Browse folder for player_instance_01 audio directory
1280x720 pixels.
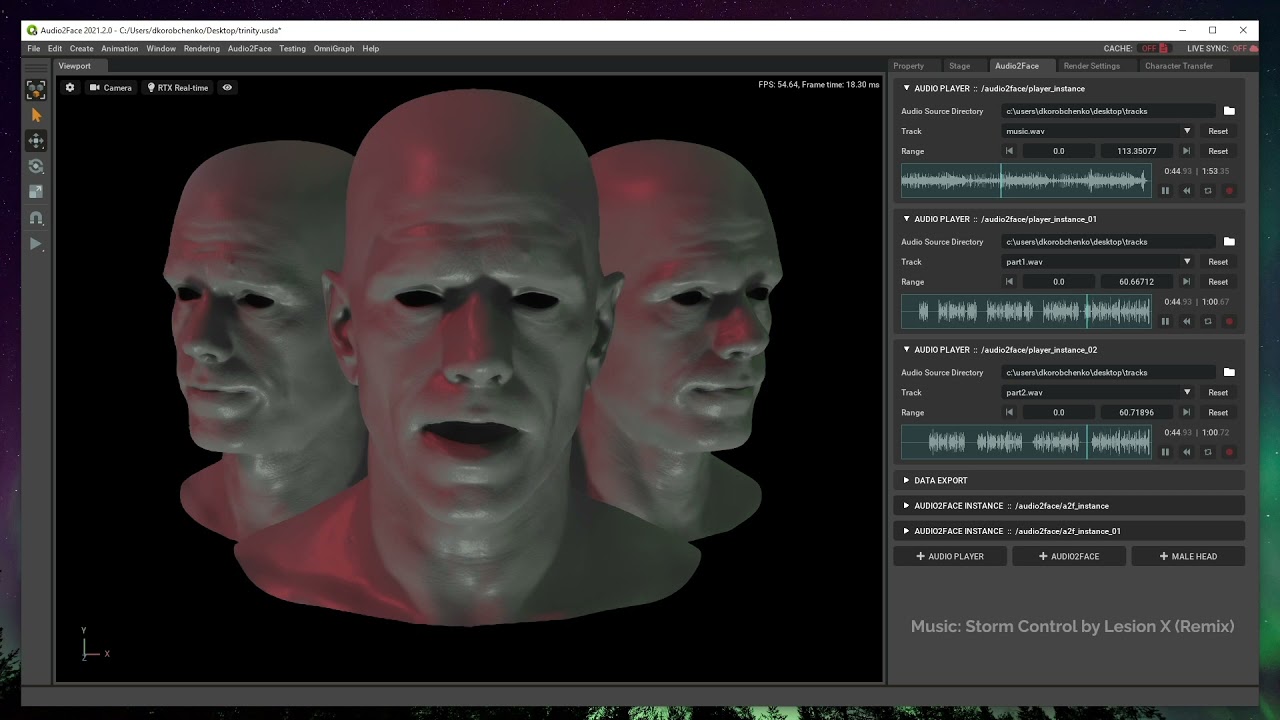pos(1229,242)
